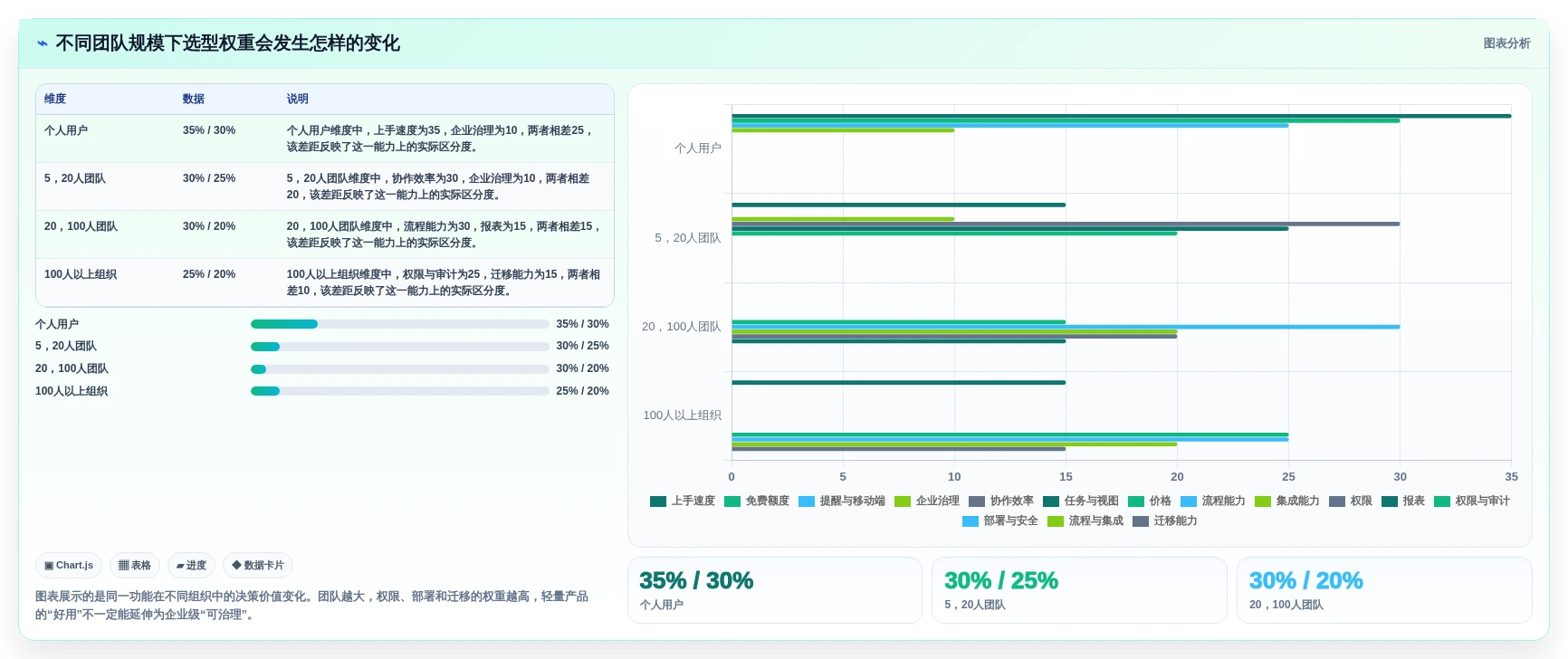The image size is (1568, 659).
Task: Click the 100人以上组织 chart axis label
Action: 683,415
